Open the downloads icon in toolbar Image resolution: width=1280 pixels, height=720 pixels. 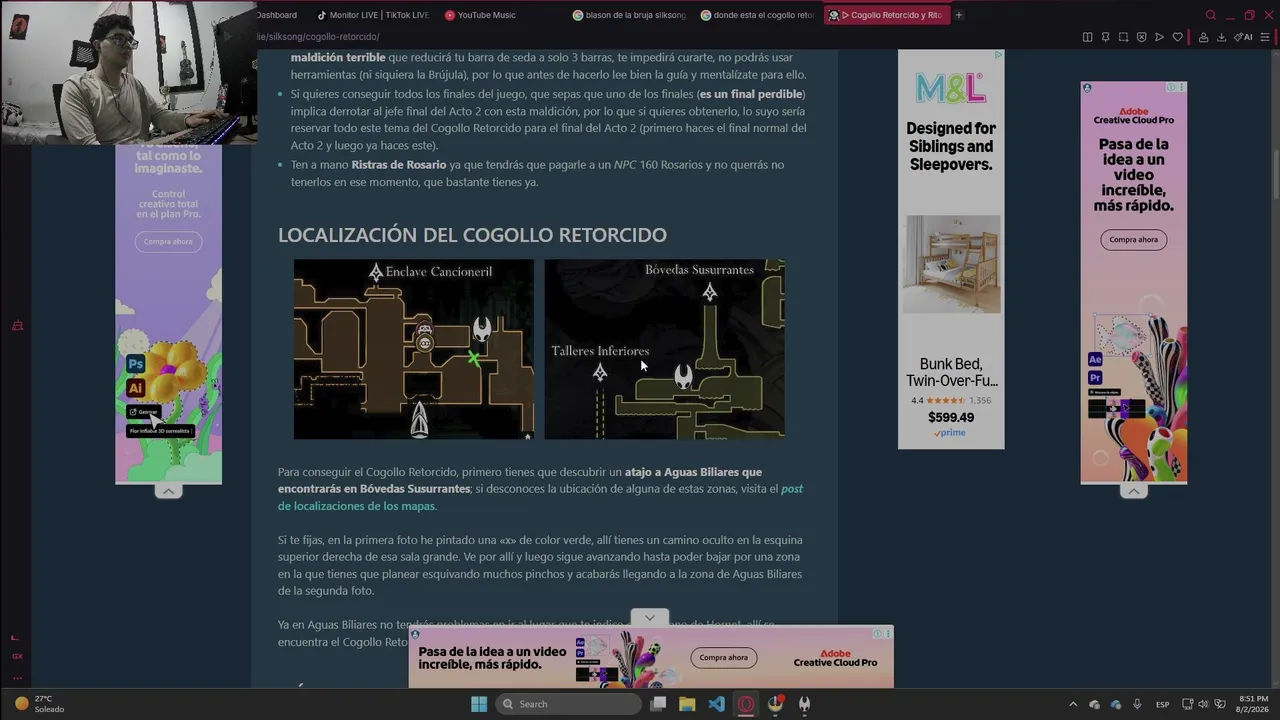click(1221, 37)
